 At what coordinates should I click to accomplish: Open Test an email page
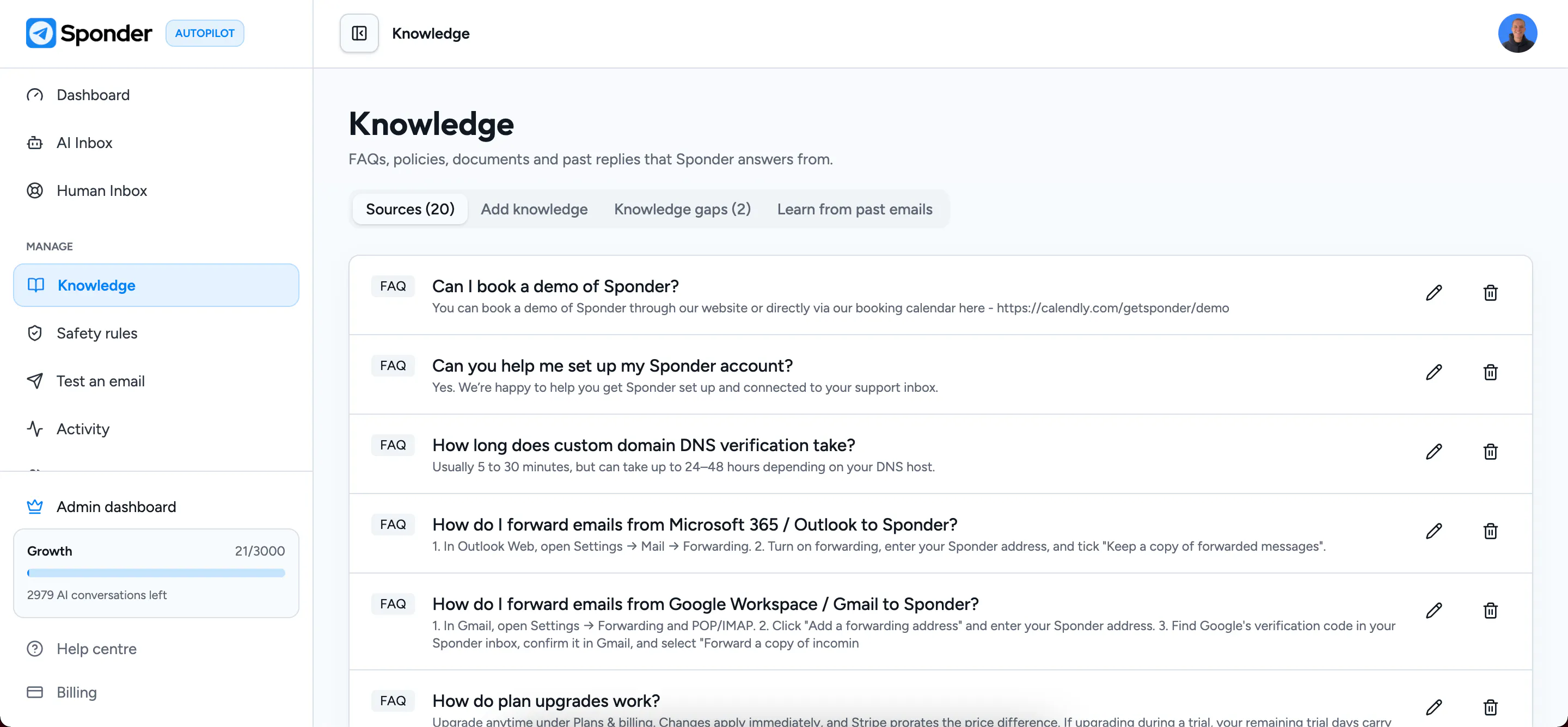[156, 381]
